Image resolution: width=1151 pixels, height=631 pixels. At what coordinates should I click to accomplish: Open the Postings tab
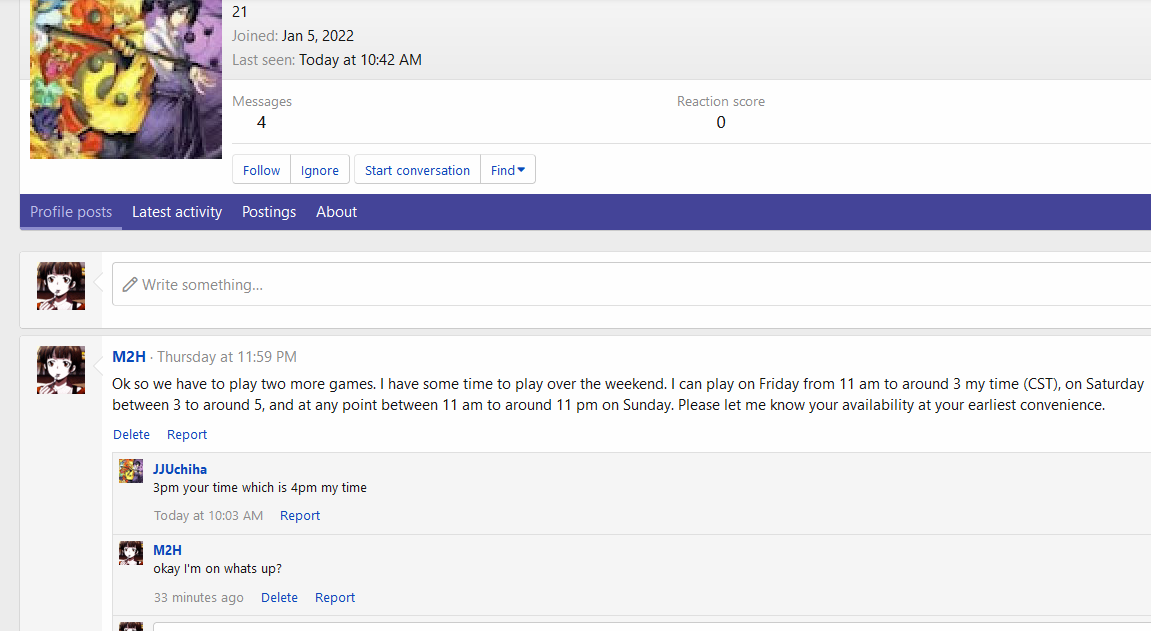pyautogui.click(x=269, y=212)
